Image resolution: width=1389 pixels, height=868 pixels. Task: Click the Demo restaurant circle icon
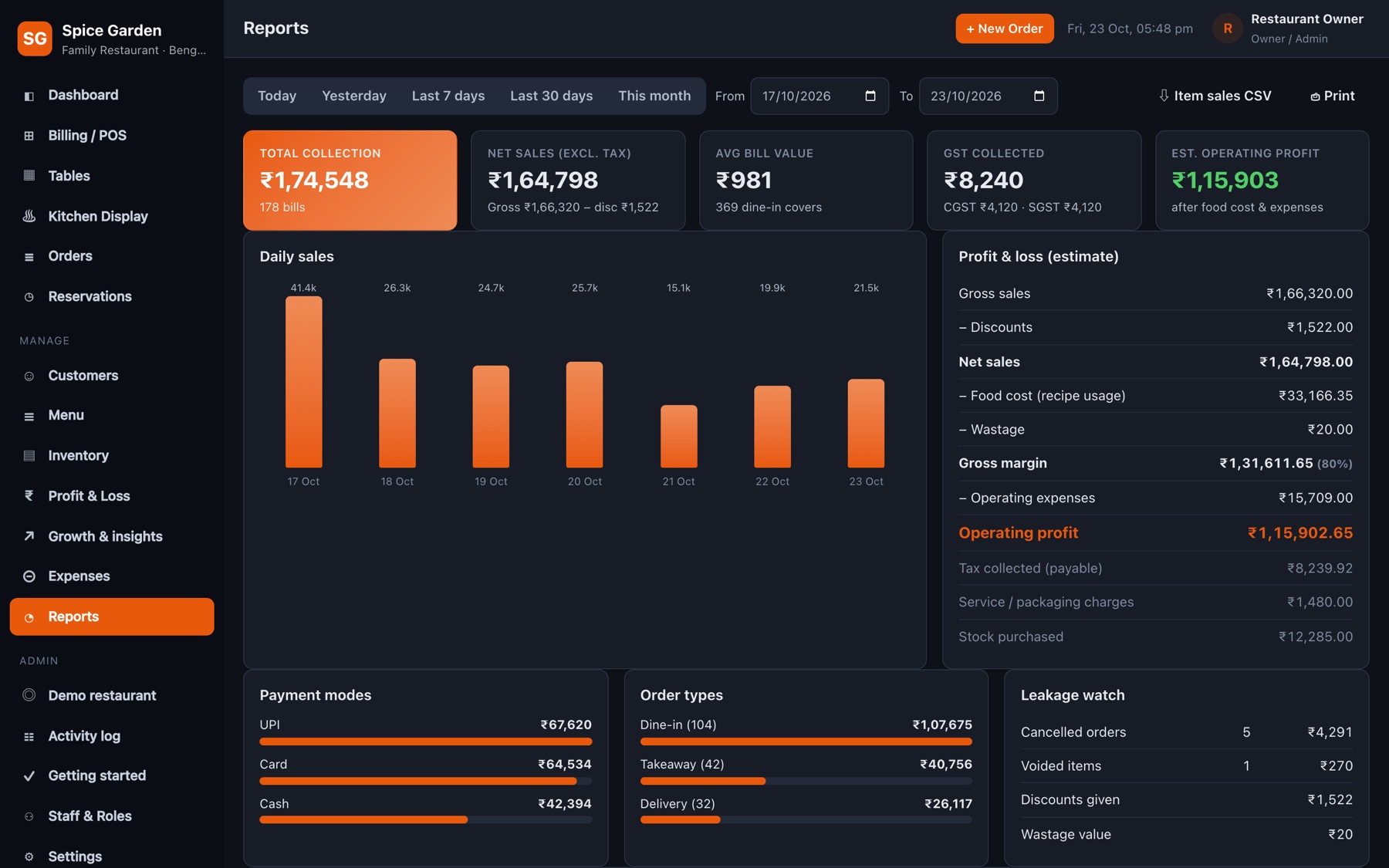(29, 695)
